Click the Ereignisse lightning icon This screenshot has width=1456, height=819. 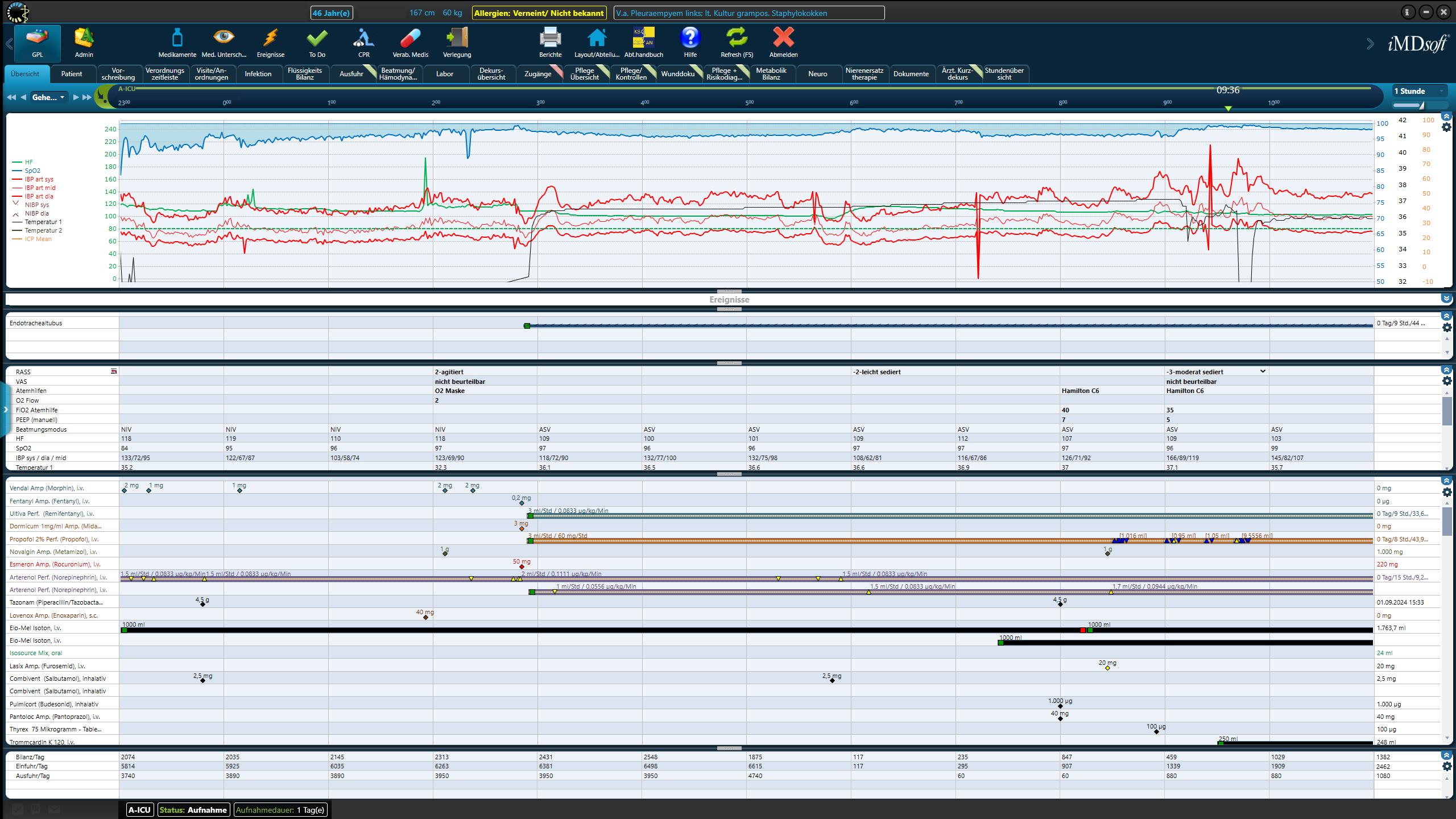pyautogui.click(x=270, y=39)
